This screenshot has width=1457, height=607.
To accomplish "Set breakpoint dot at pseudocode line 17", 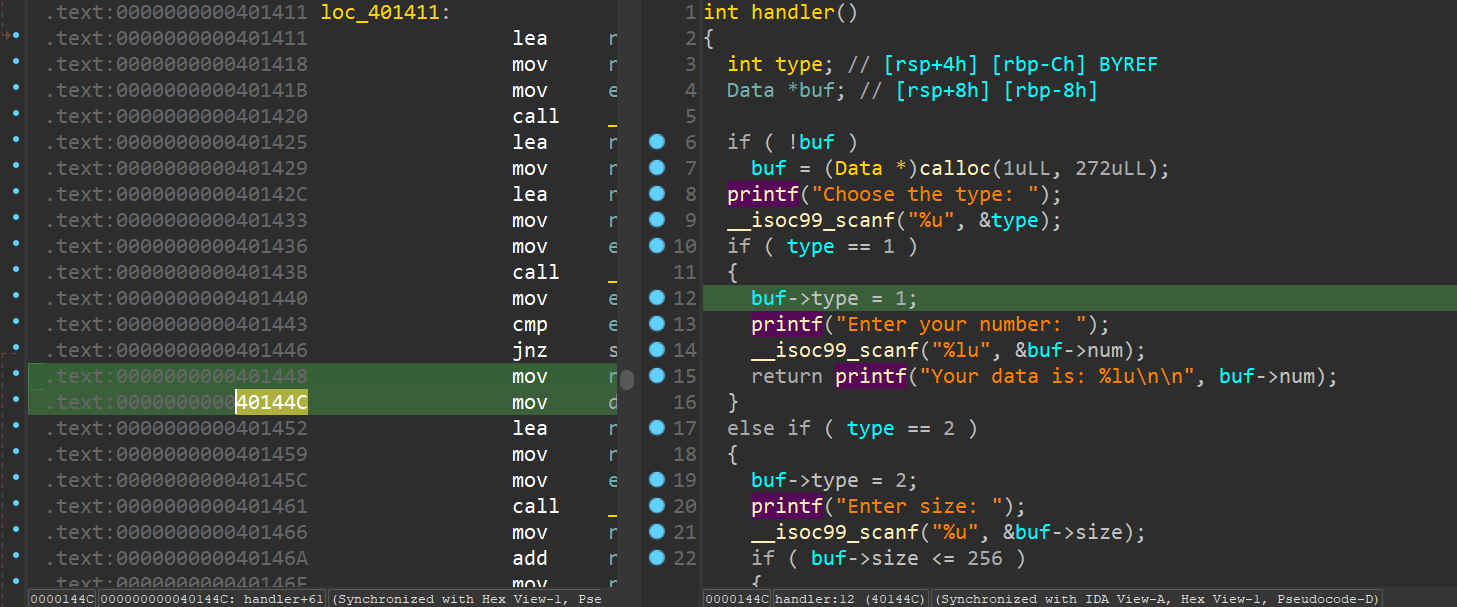I will [657, 428].
